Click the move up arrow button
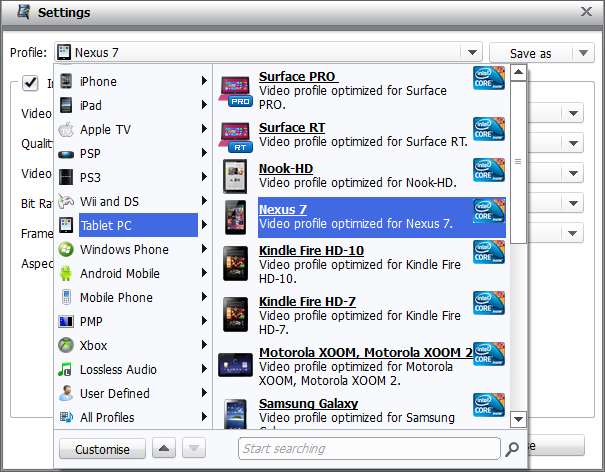 tap(164, 448)
